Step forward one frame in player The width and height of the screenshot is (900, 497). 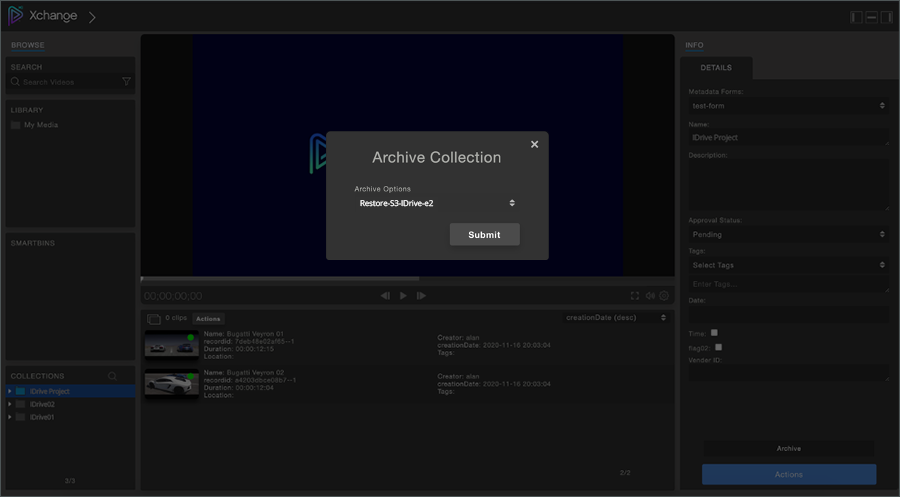(x=421, y=296)
